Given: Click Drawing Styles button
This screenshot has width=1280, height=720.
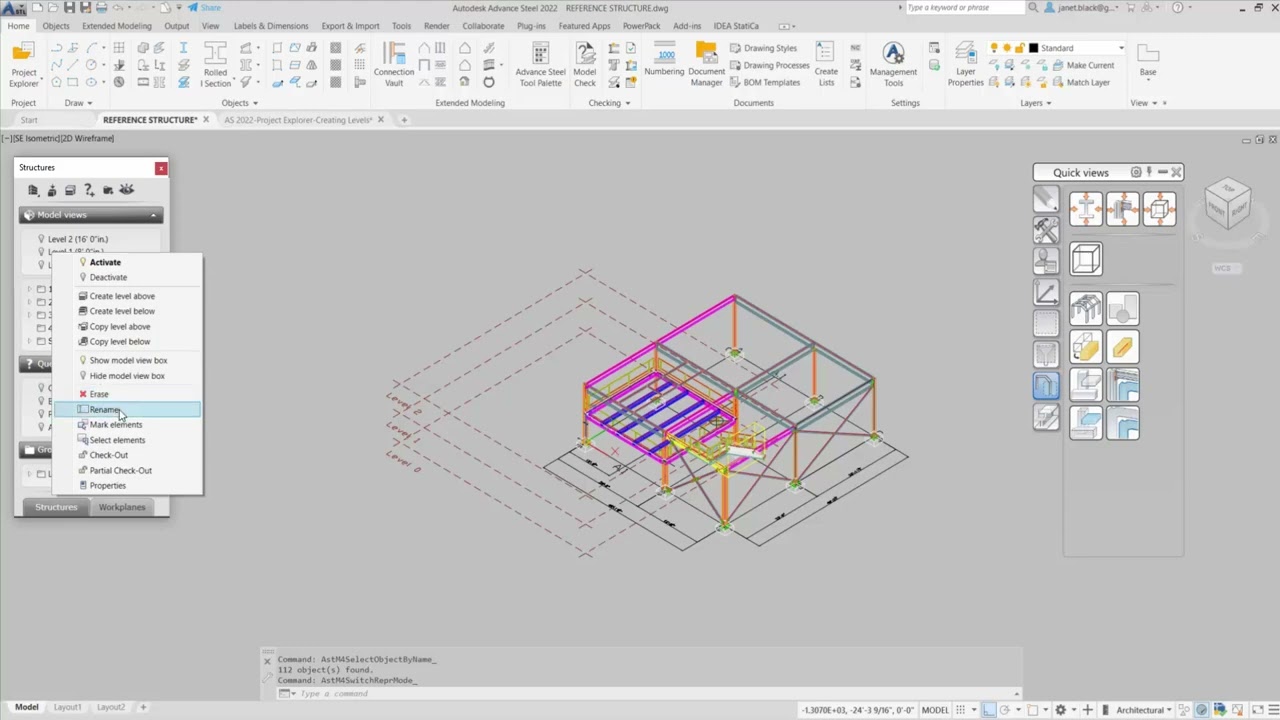Looking at the screenshot, I should click(762, 48).
